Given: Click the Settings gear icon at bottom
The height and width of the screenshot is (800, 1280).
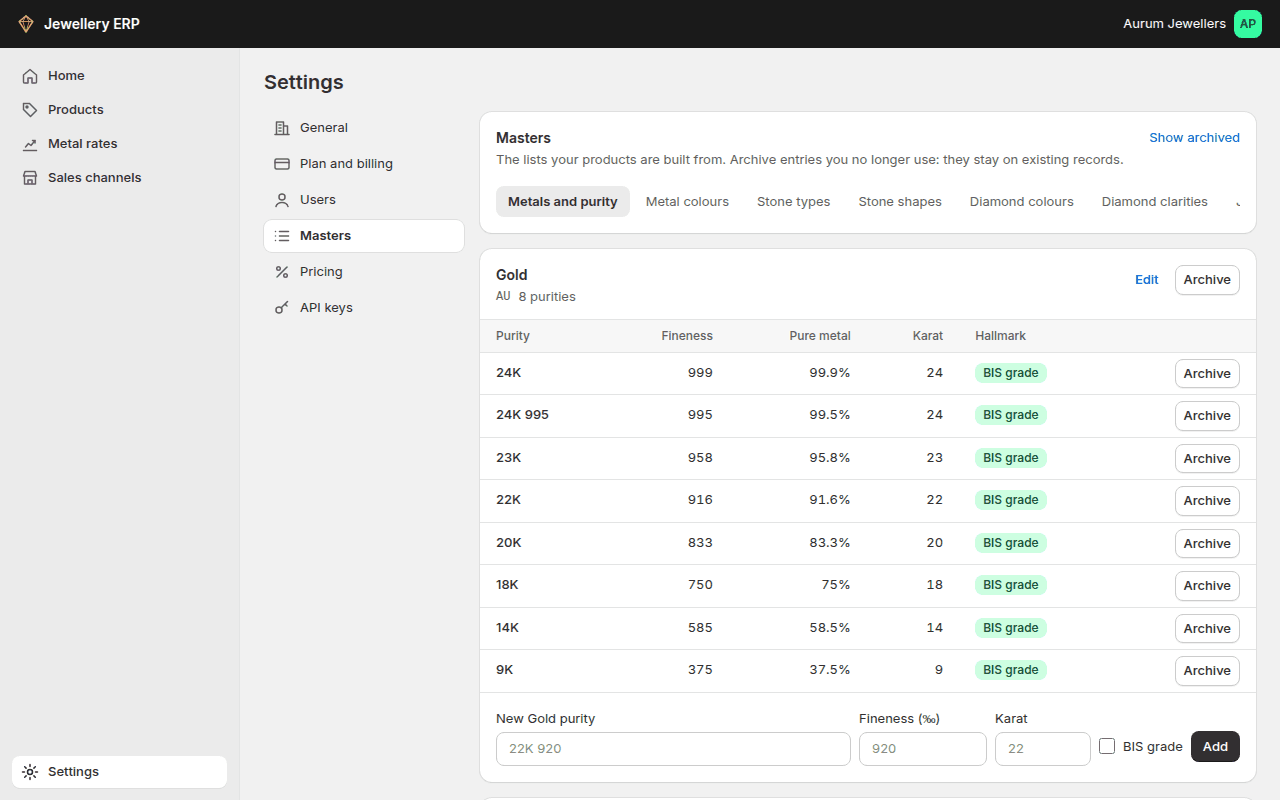Looking at the screenshot, I should coord(30,772).
